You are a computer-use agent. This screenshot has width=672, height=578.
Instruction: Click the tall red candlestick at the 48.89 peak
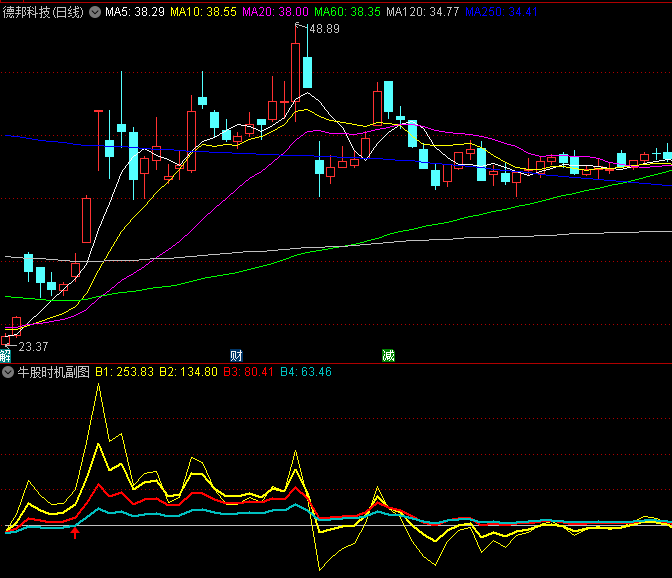[x=295, y=72]
